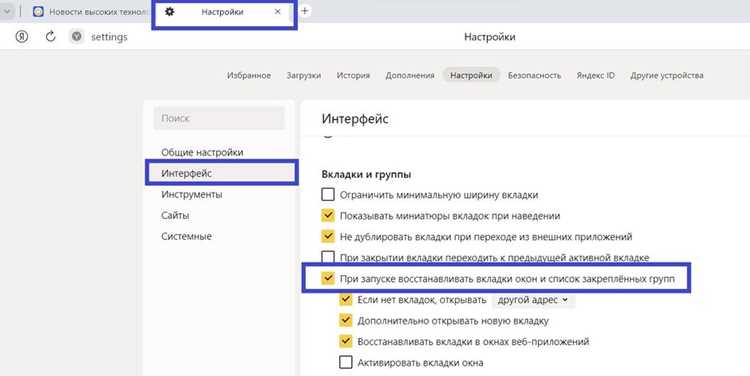Select Интерфейс in the sidebar
This screenshot has height=376, width=750.
pos(222,173)
